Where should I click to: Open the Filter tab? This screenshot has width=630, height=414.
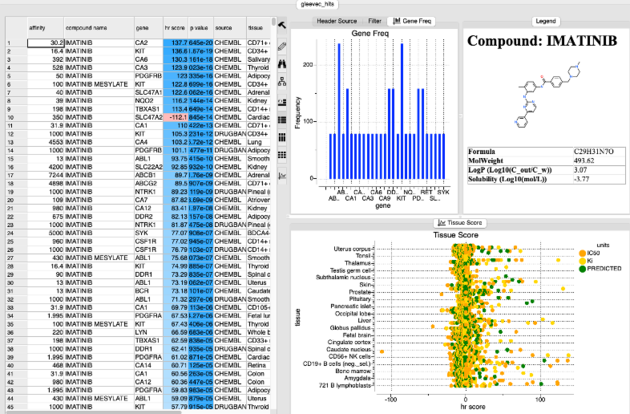373,19
